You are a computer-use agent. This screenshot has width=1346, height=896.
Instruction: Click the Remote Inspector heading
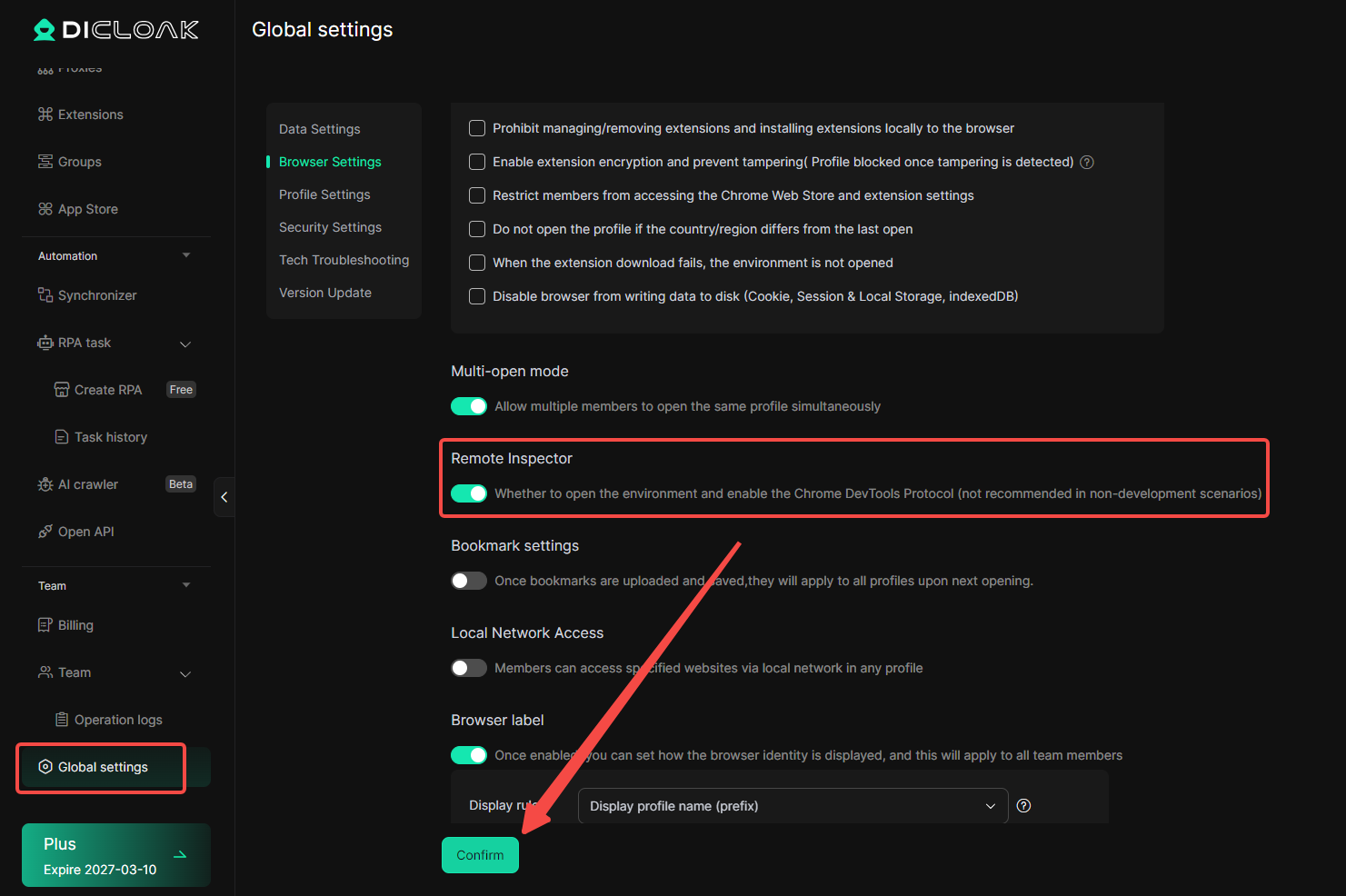512,459
